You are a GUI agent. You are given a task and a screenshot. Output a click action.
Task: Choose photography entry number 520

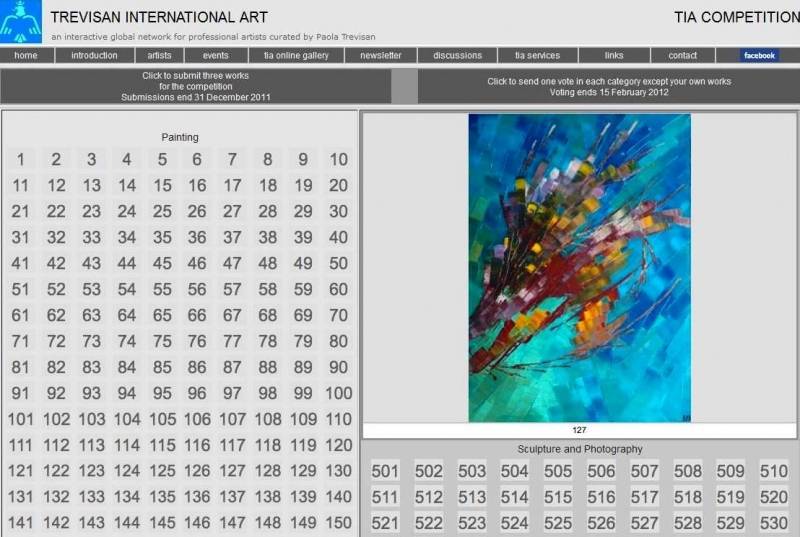pos(773,497)
